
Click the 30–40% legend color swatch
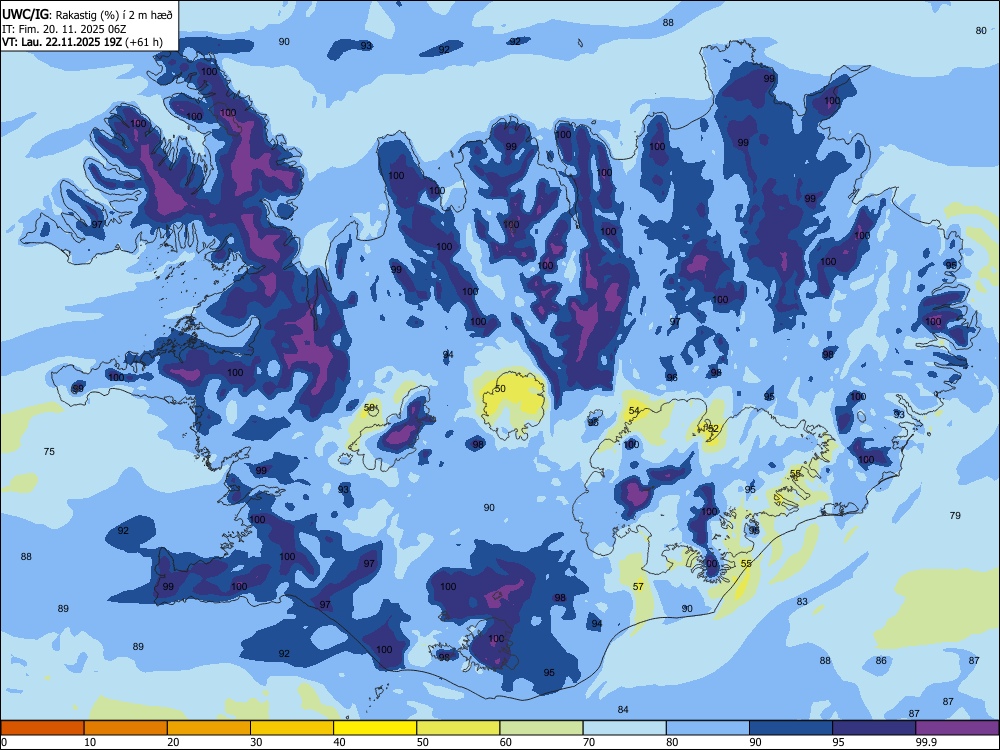[292, 728]
